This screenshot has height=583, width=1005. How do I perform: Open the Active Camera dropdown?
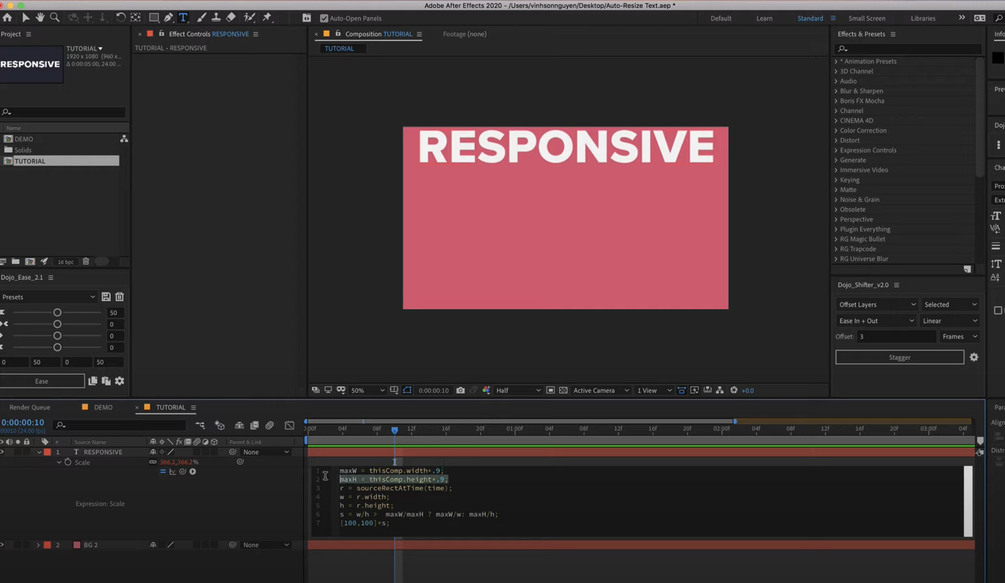coord(601,390)
